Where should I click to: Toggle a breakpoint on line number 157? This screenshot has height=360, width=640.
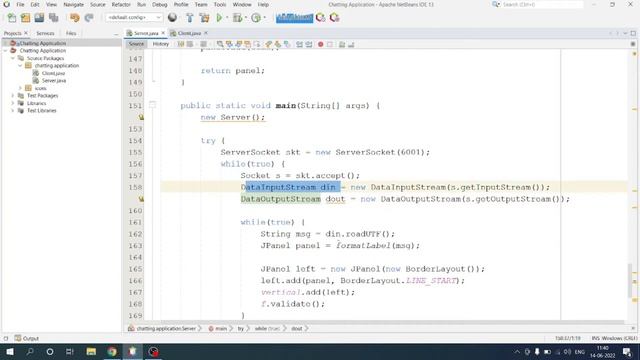click(135, 176)
